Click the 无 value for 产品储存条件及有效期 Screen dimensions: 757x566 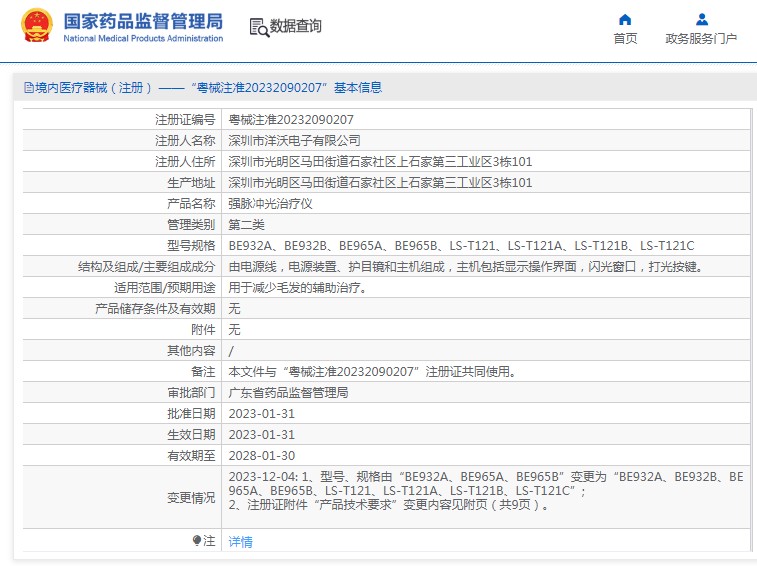(x=234, y=309)
